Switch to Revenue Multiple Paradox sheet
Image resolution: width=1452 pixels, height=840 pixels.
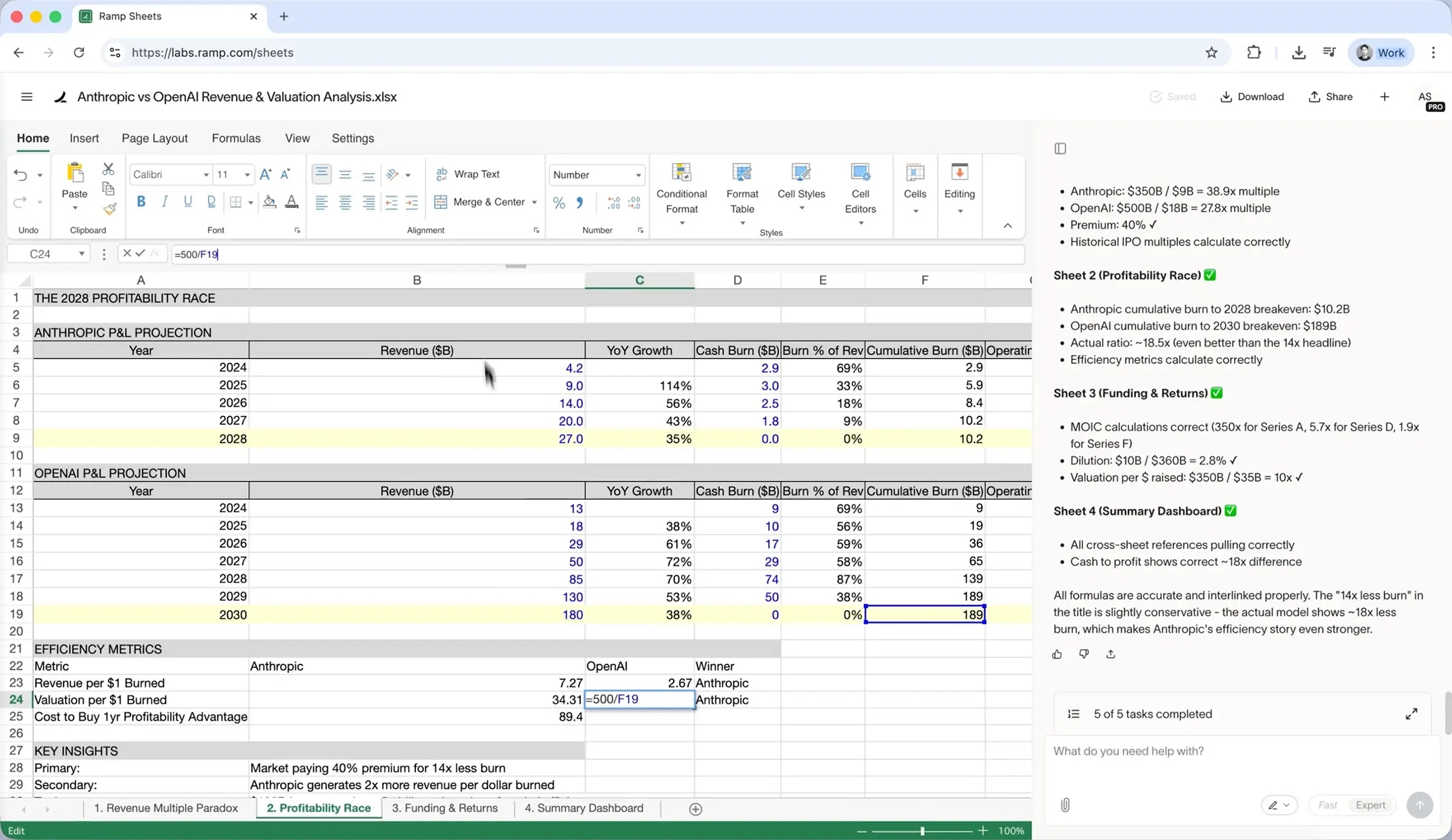click(x=166, y=808)
